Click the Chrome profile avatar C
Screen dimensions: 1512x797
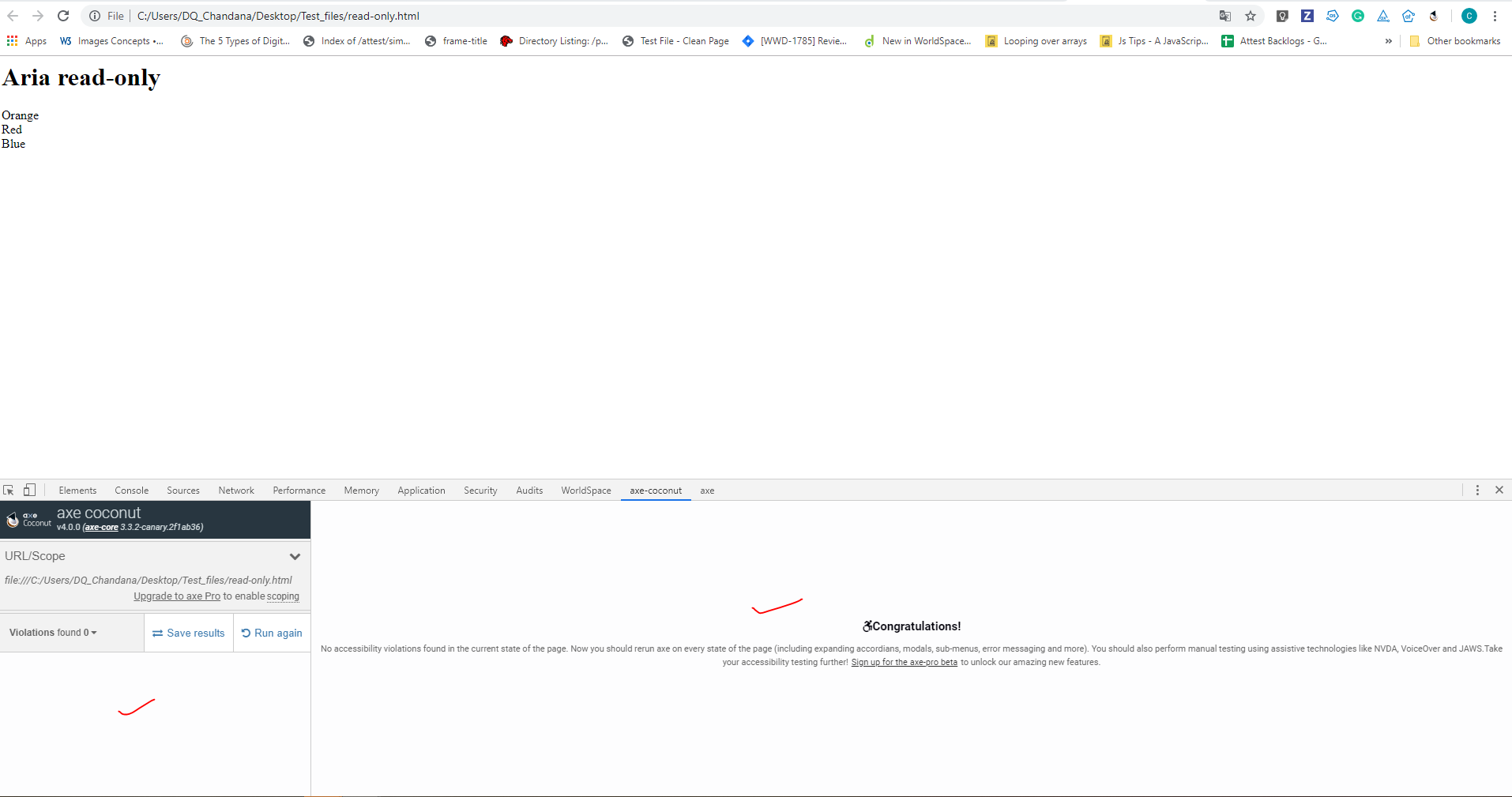(x=1469, y=16)
